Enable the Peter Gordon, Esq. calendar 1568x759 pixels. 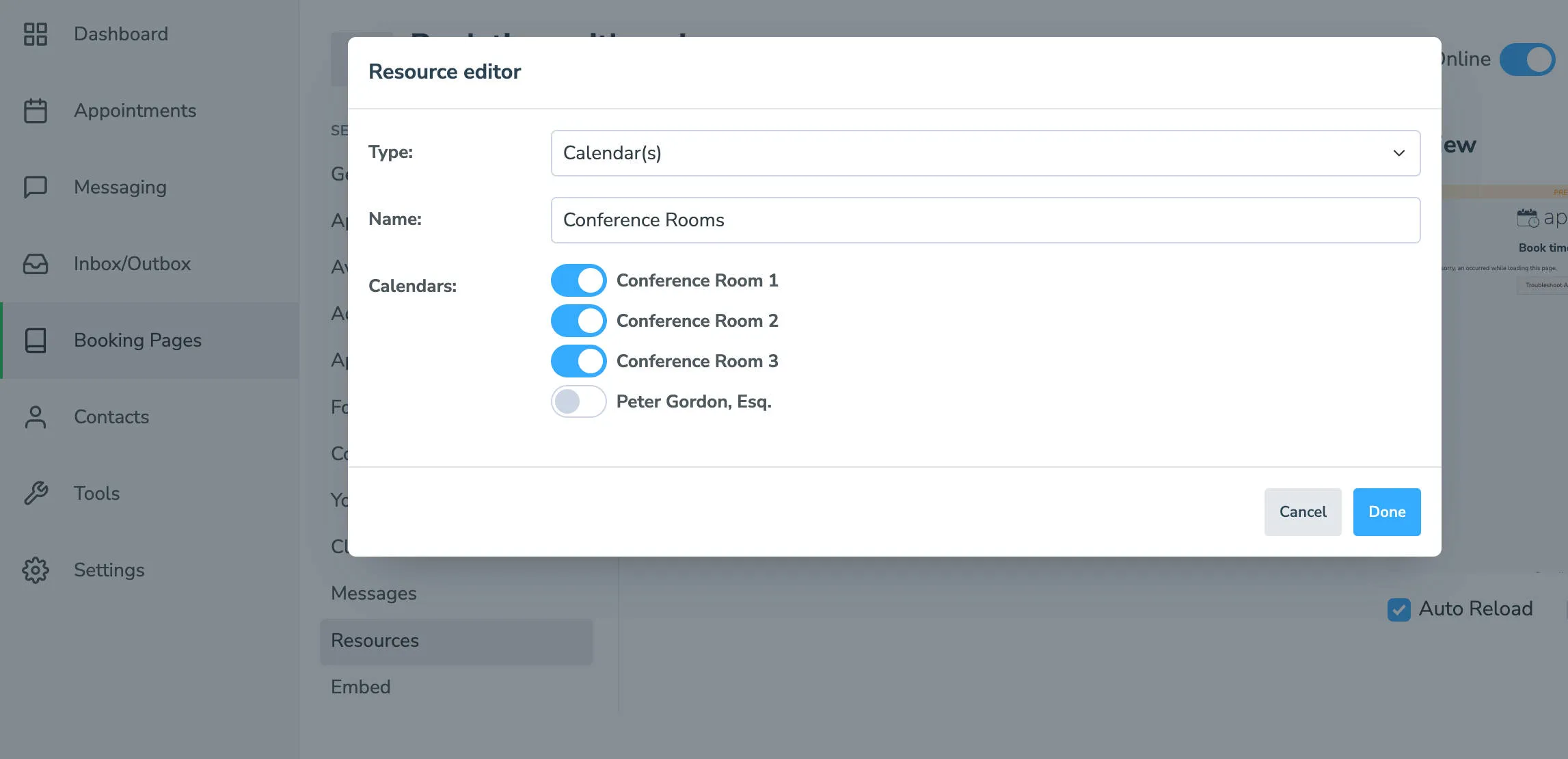[578, 401]
